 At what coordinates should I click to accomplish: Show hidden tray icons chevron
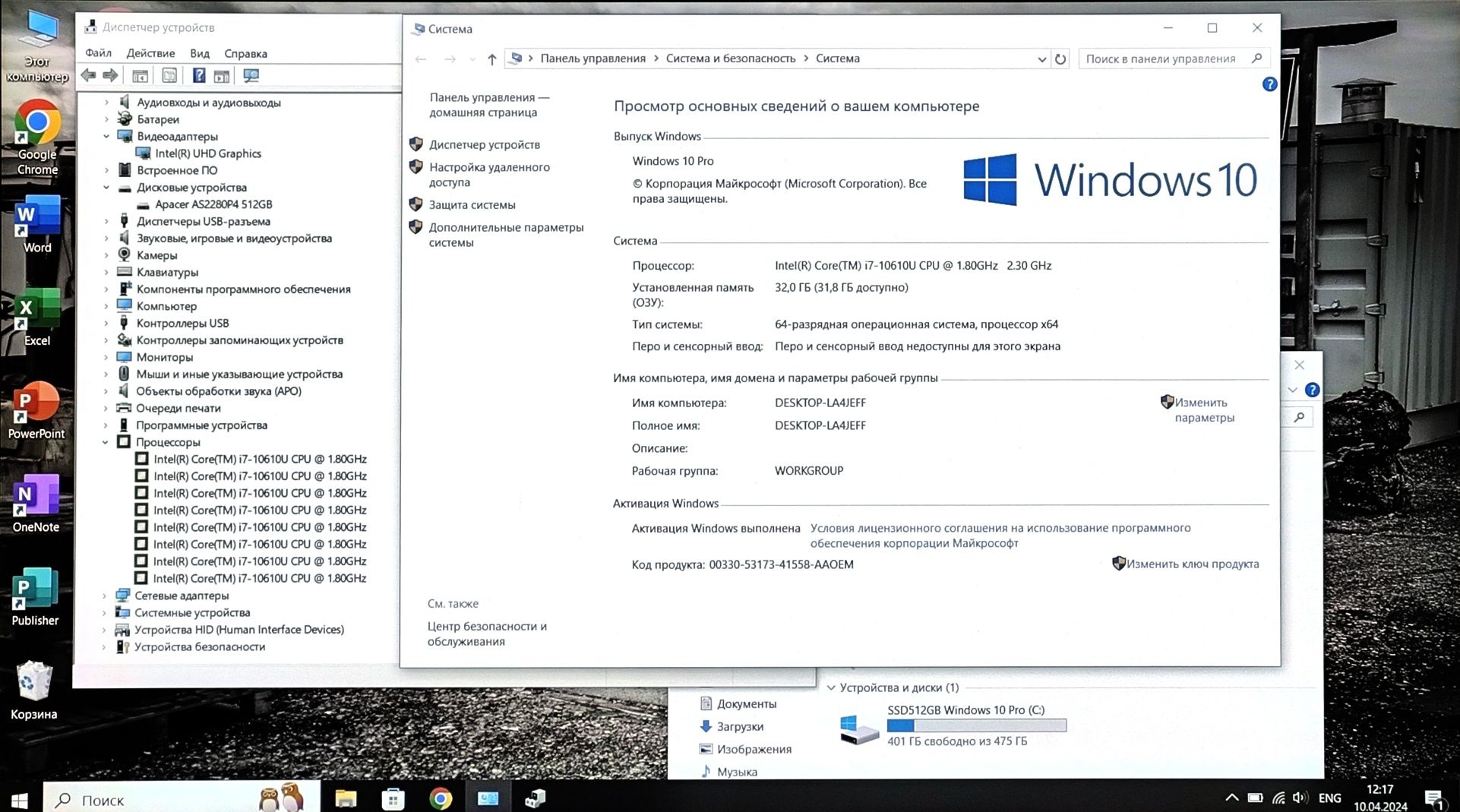coord(1231,798)
